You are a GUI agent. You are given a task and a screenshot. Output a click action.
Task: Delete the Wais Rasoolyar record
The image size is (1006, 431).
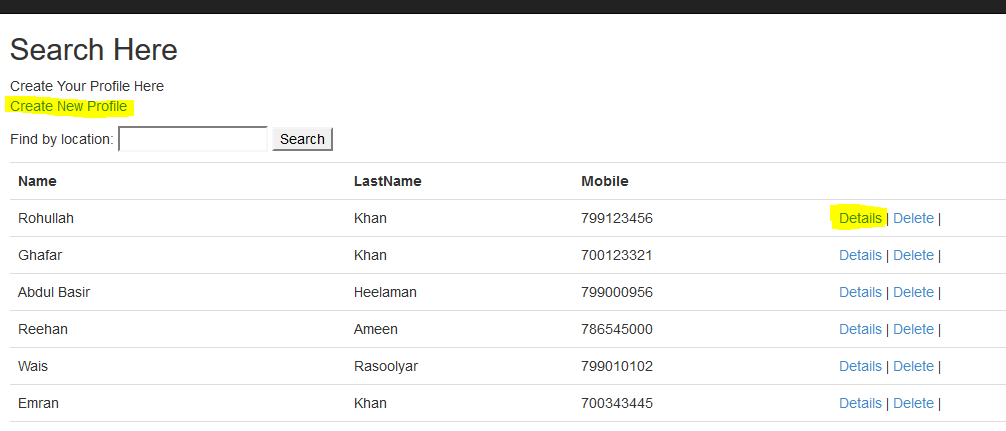[914, 366]
